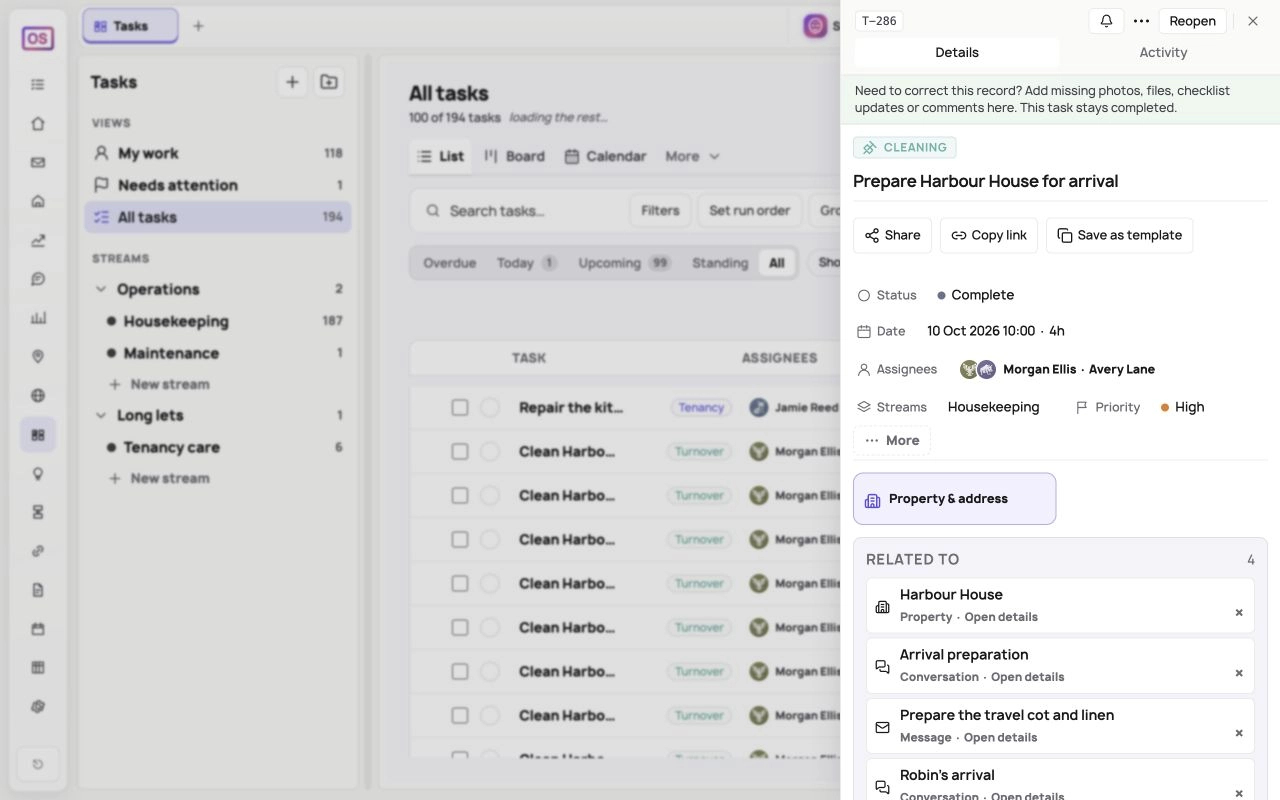Open the Property & address section
Viewport: 1280px width, 800px height.
tap(954, 499)
